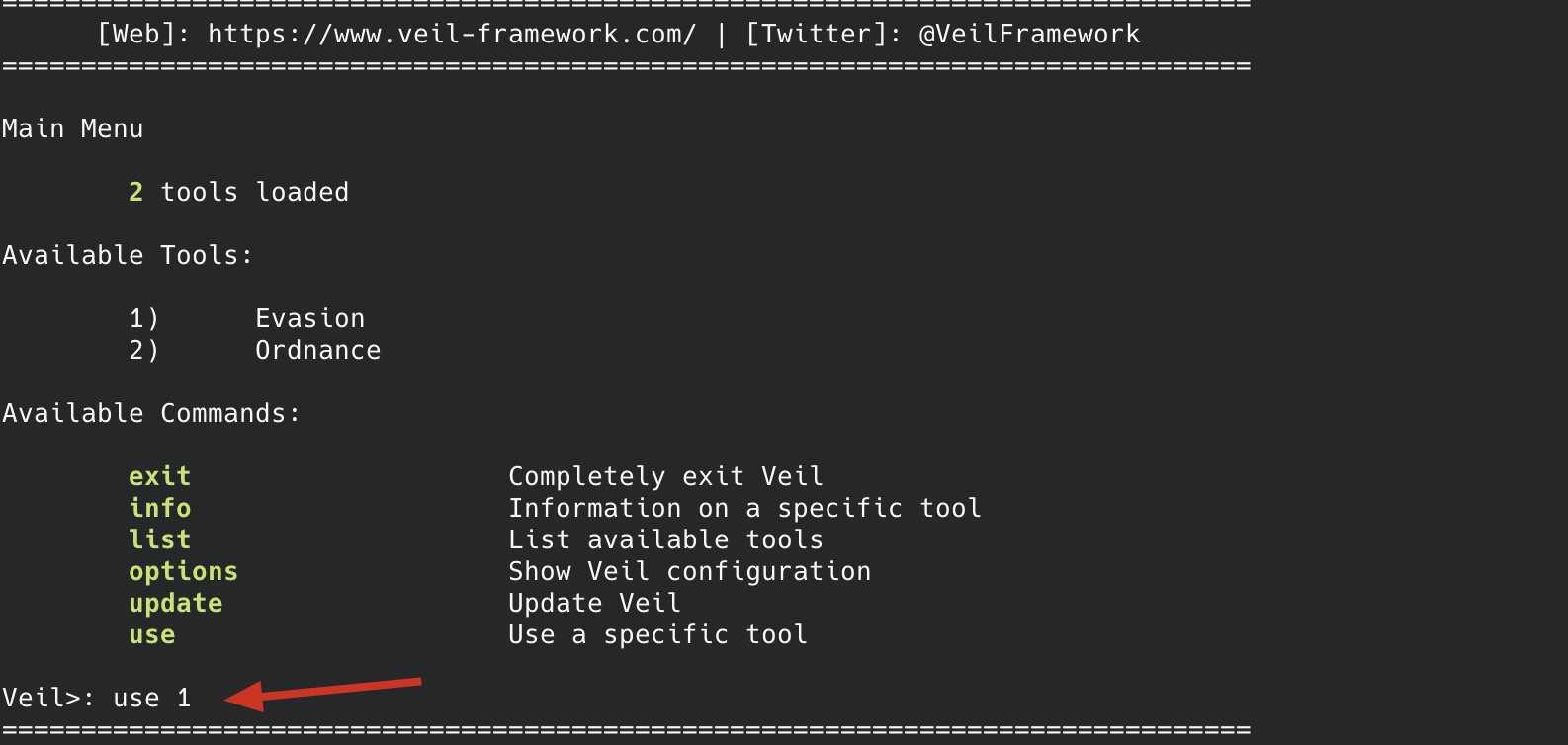The image size is (1568, 745).
Task: Click the @VeilFramework Twitter handle
Action: (1029, 34)
